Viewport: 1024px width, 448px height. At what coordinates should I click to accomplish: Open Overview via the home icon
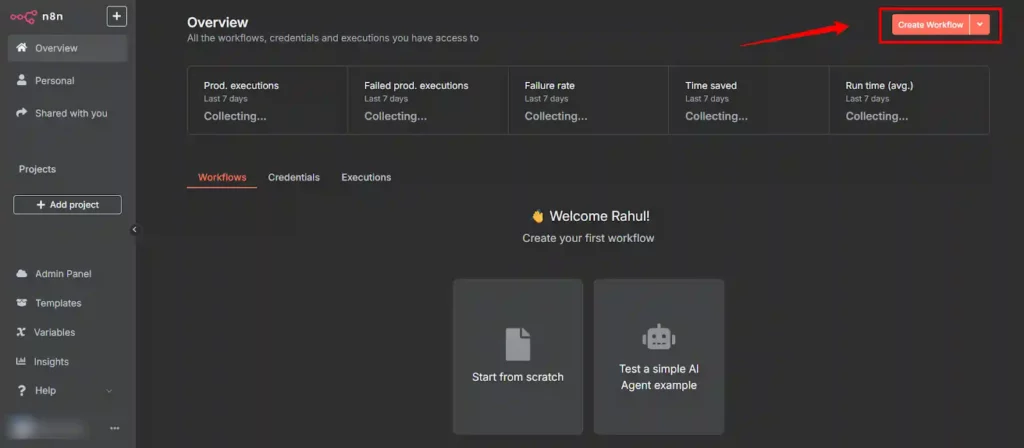[22, 48]
